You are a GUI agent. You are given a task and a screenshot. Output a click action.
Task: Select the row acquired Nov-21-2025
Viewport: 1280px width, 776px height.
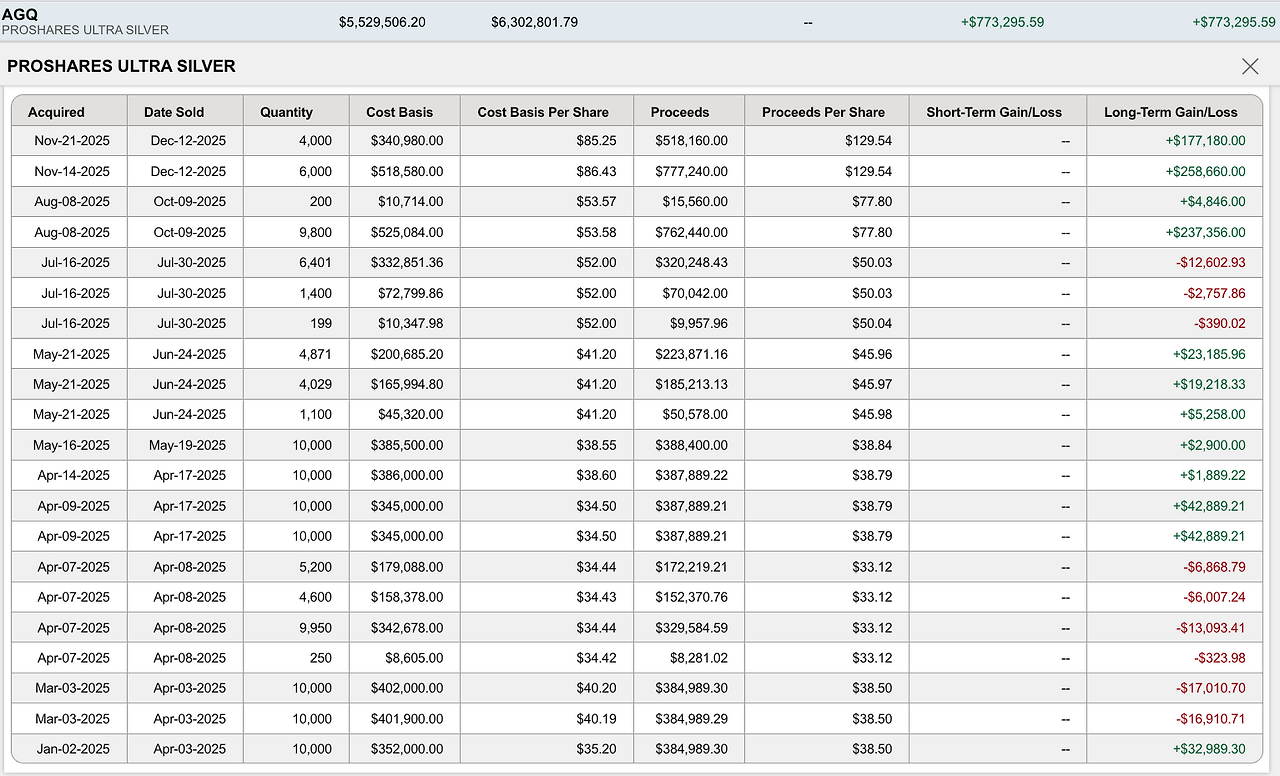coord(67,141)
